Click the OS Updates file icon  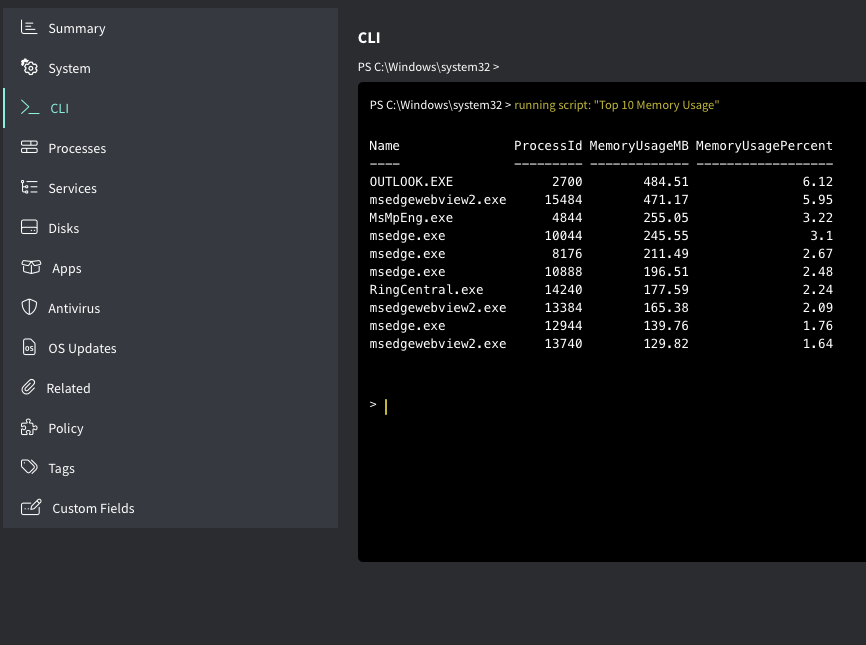point(29,347)
